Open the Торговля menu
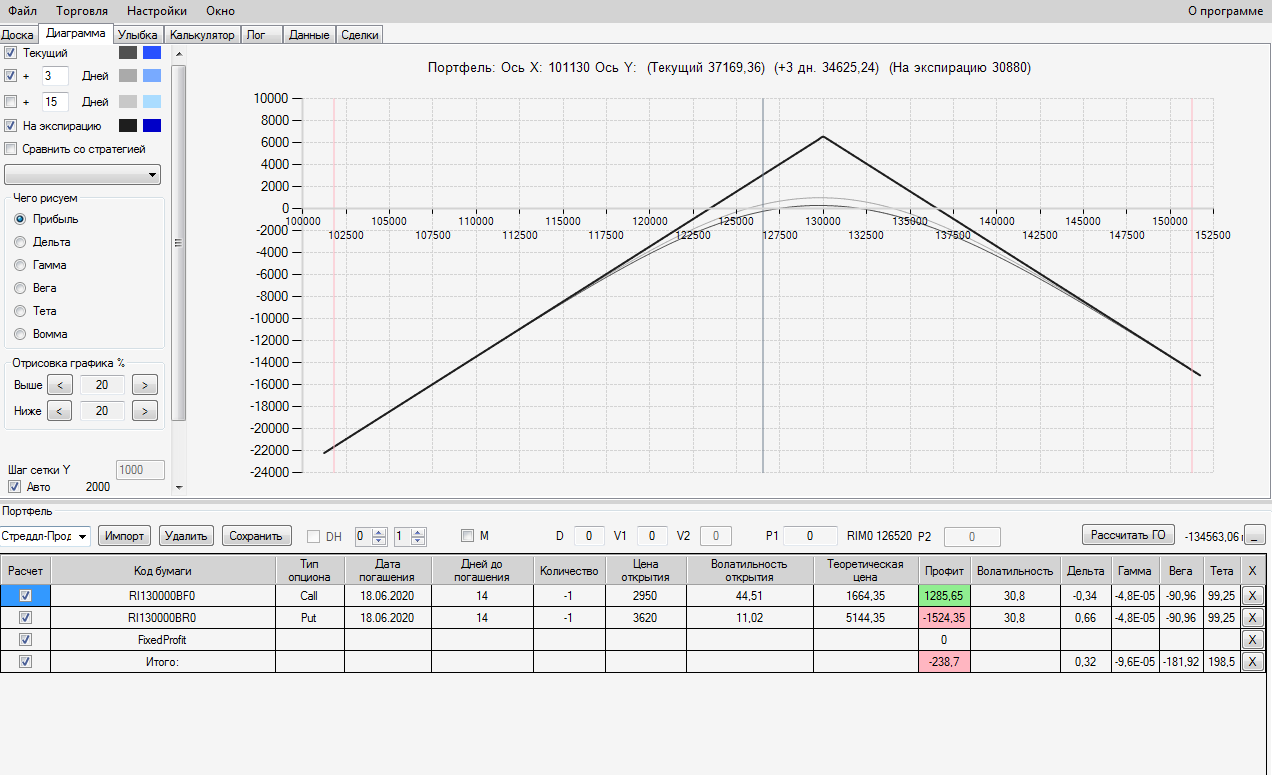This screenshot has width=1272, height=775. point(82,11)
